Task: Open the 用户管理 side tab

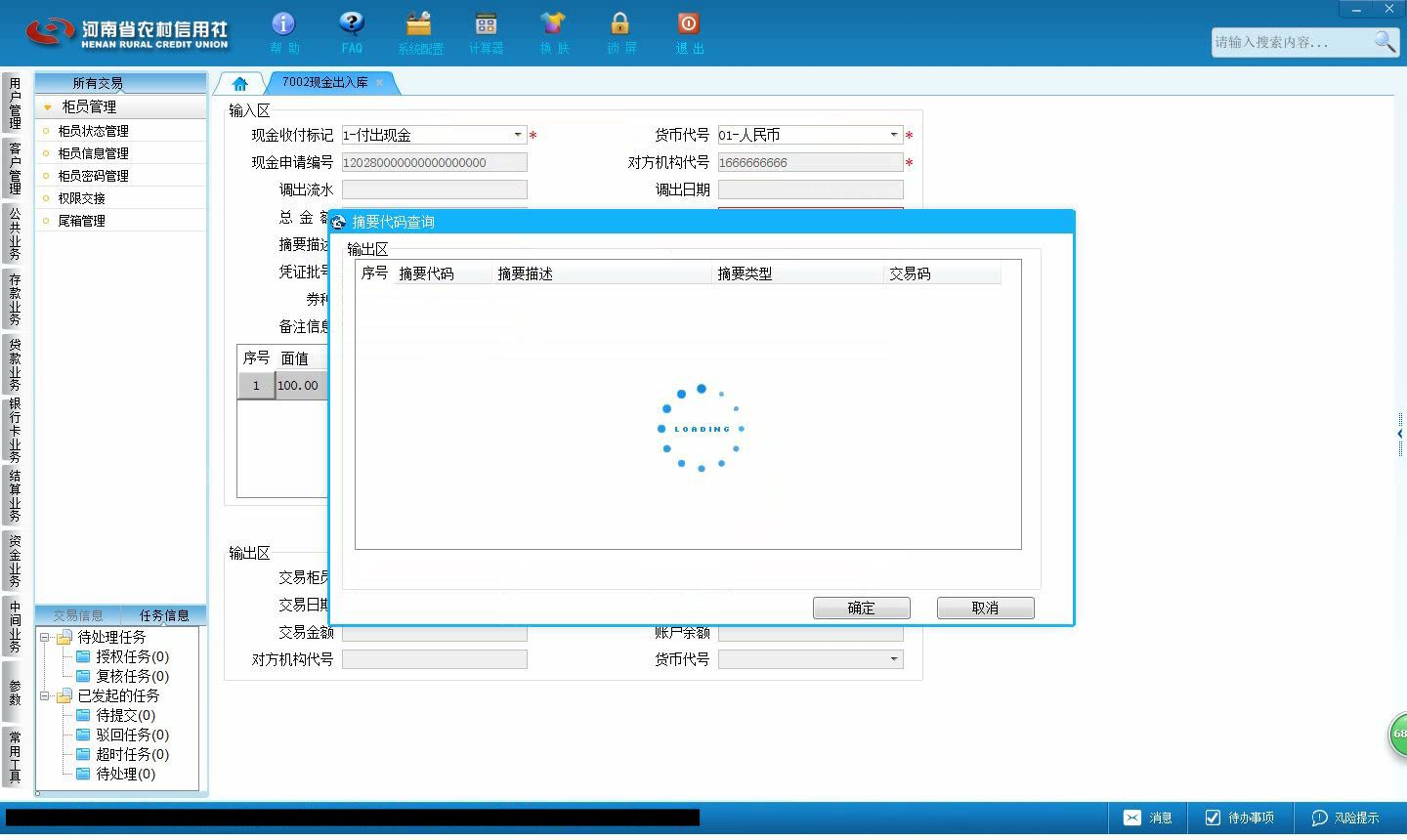Action: click(x=15, y=104)
